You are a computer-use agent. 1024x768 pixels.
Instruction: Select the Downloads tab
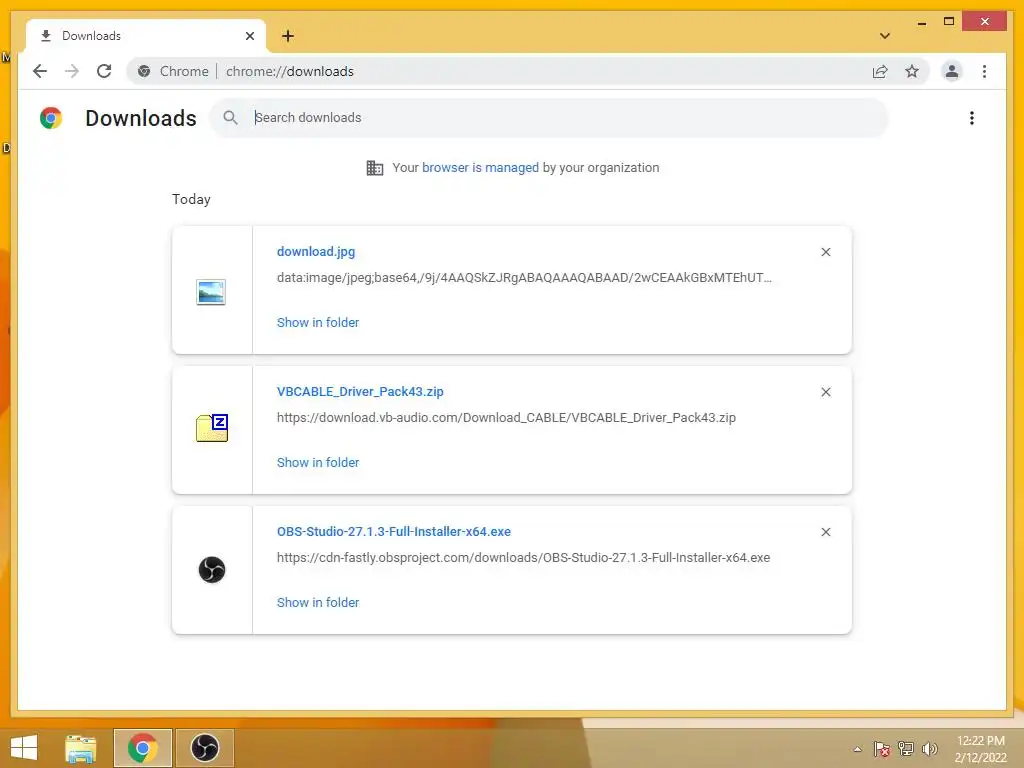[x=146, y=36]
